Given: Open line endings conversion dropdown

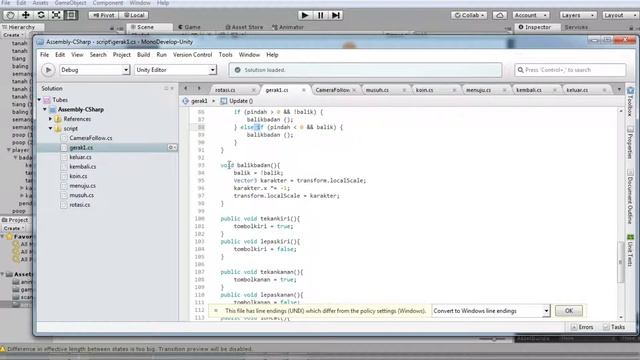Looking at the screenshot, I should pos(491,311).
